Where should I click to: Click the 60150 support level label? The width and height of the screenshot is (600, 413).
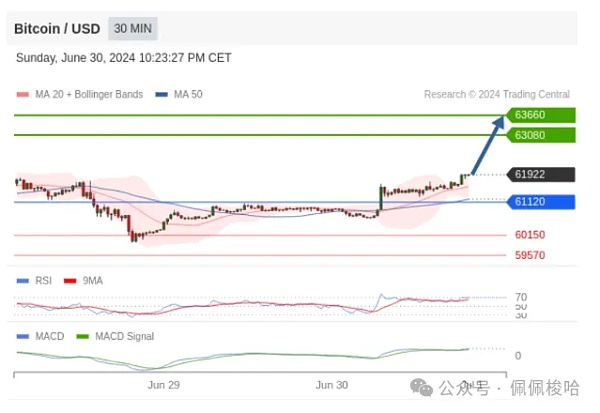tap(530, 235)
